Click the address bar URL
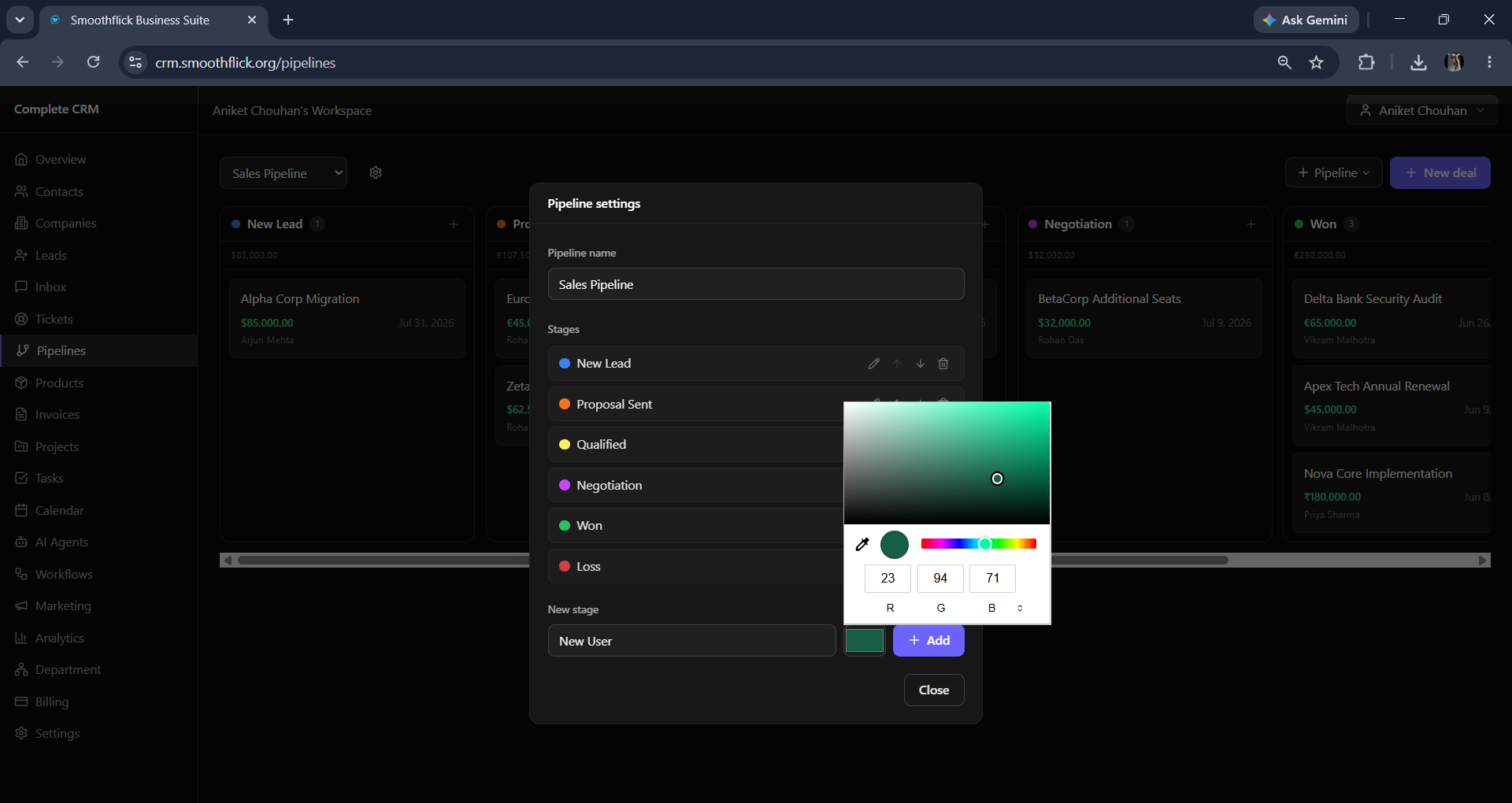 click(245, 63)
